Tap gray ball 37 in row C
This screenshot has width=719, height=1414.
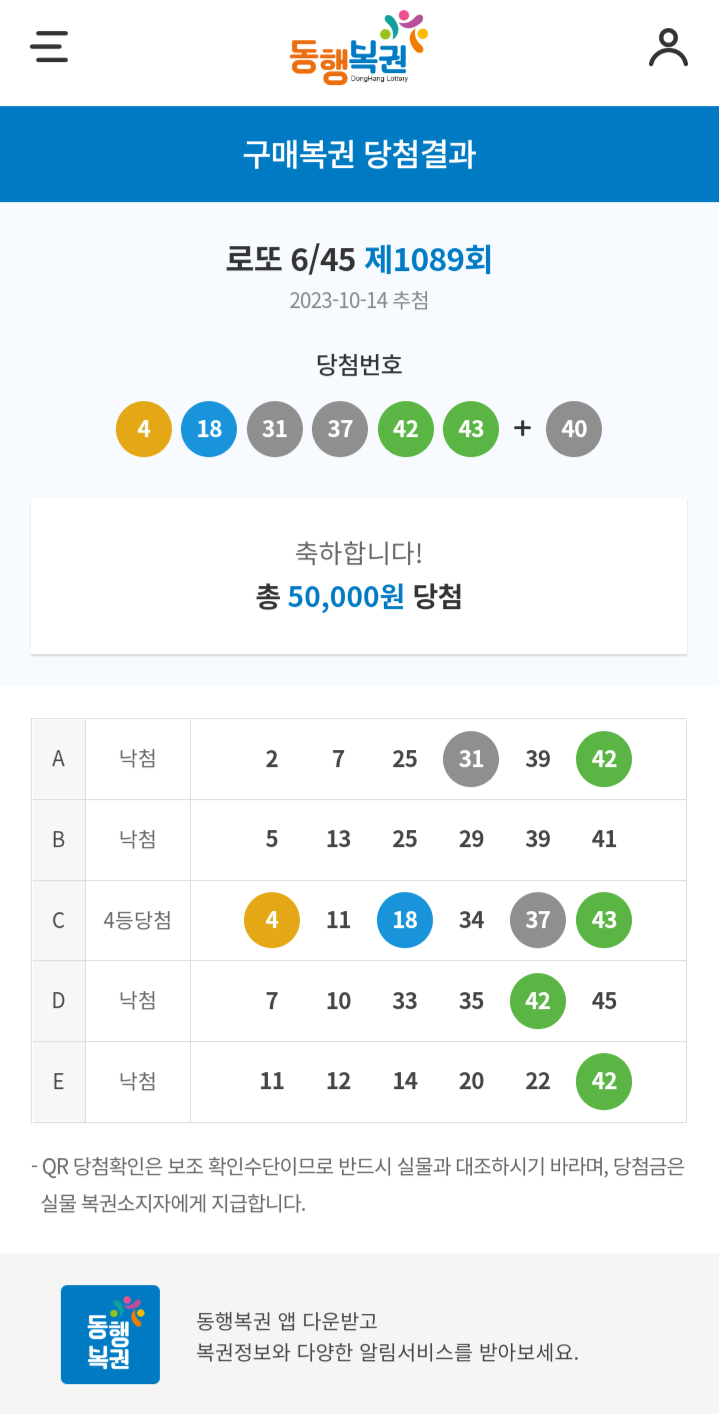click(x=538, y=920)
